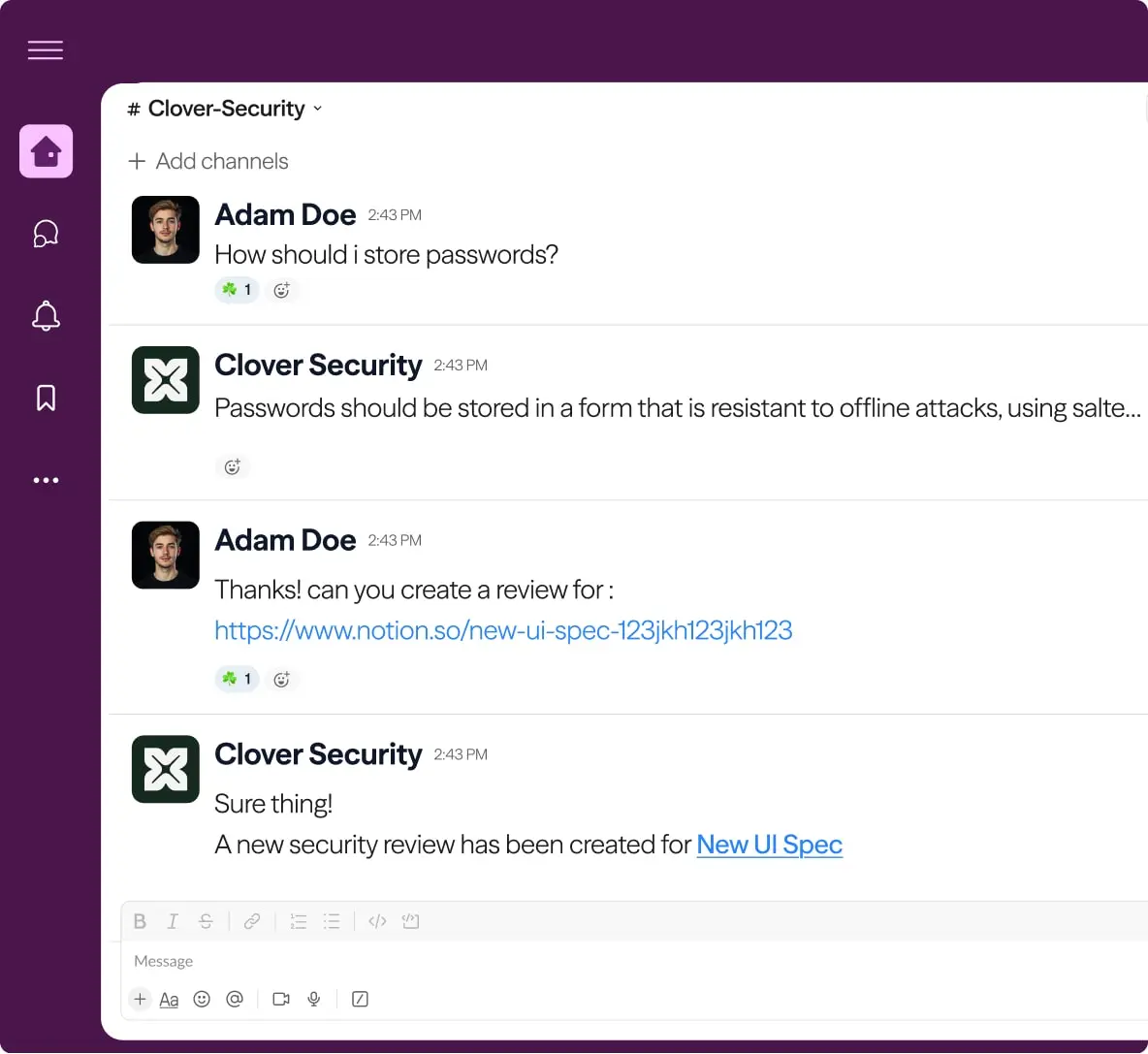1148x1054 pixels.
Task: Open direct messages from the sidebar
Action: tap(46, 233)
